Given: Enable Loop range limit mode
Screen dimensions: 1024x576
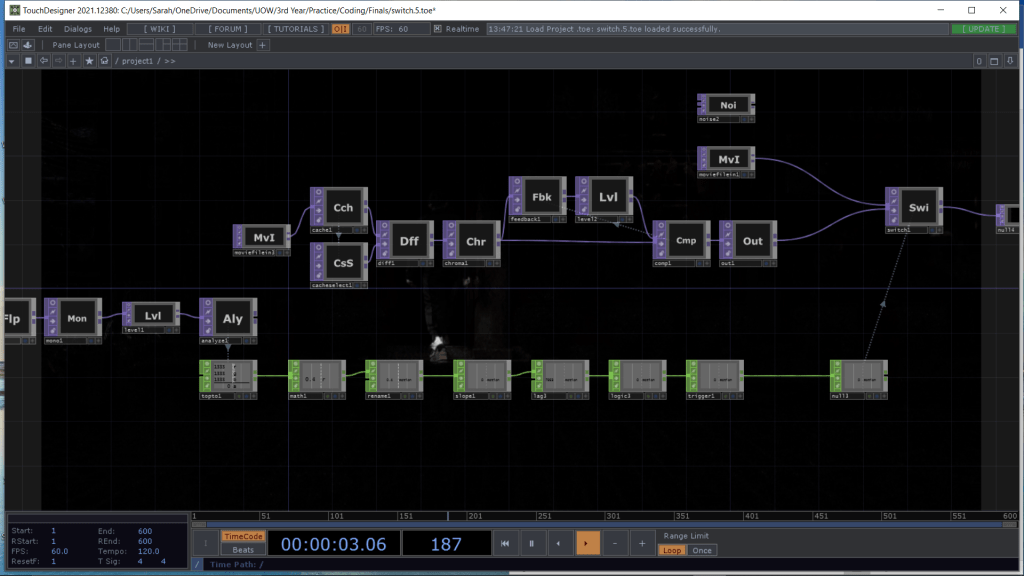Looking at the screenshot, I should (x=673, y=550).
